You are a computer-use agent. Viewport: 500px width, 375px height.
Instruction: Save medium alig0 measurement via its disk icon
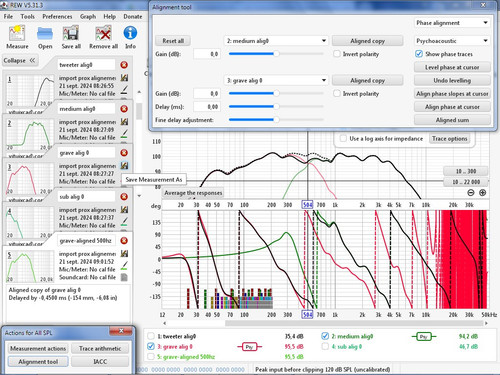click(124, 122)
